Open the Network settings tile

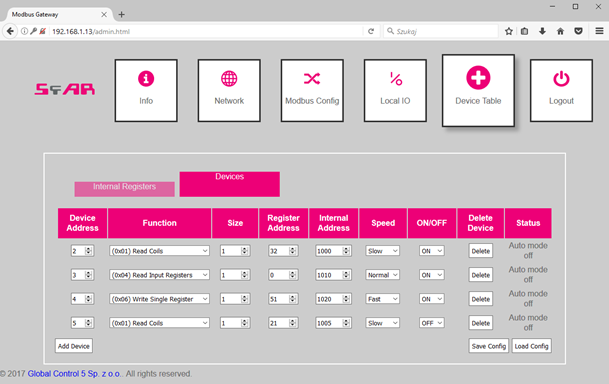click(x=229, y=90)
